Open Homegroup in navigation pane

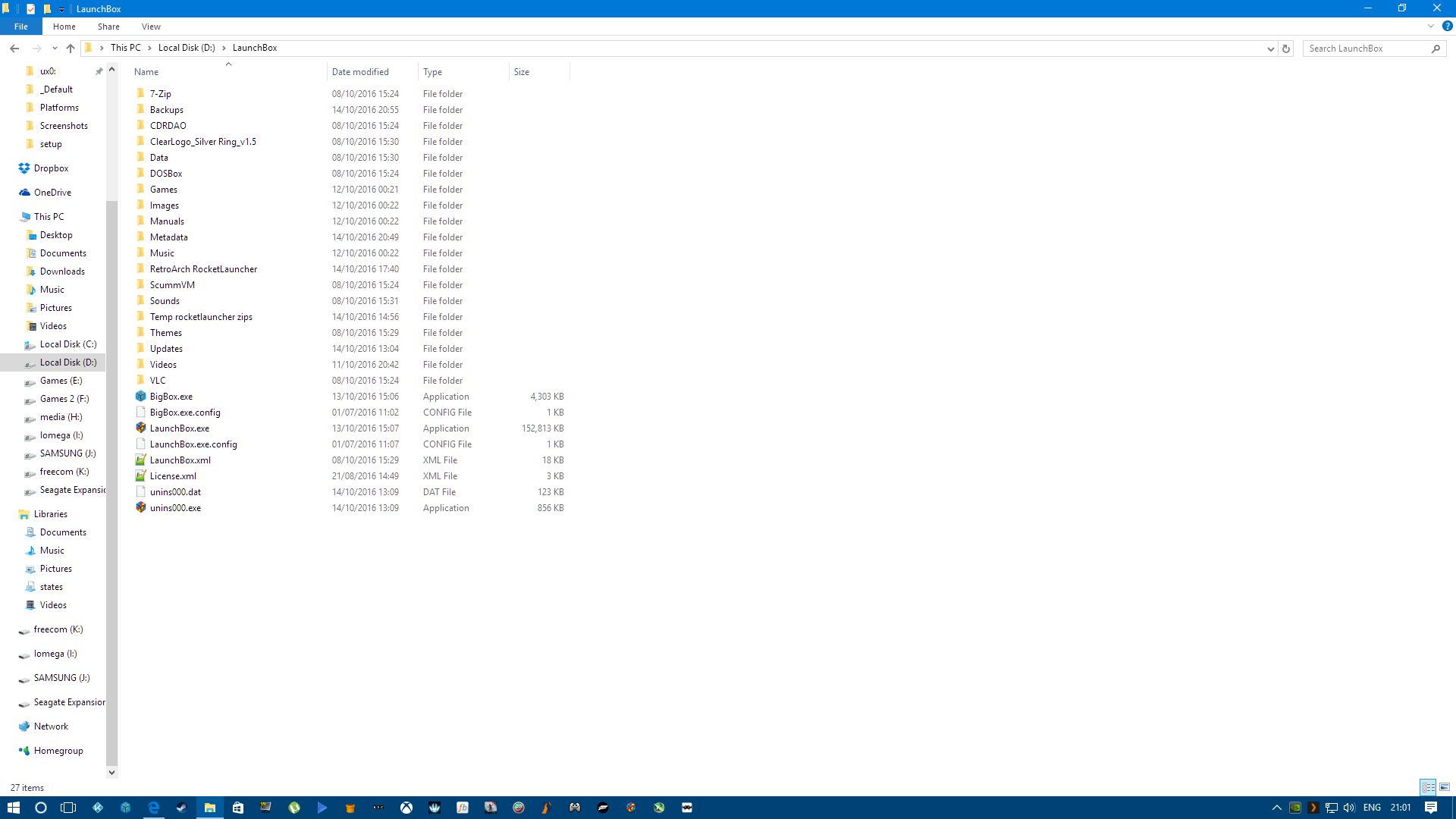(58, 751)
